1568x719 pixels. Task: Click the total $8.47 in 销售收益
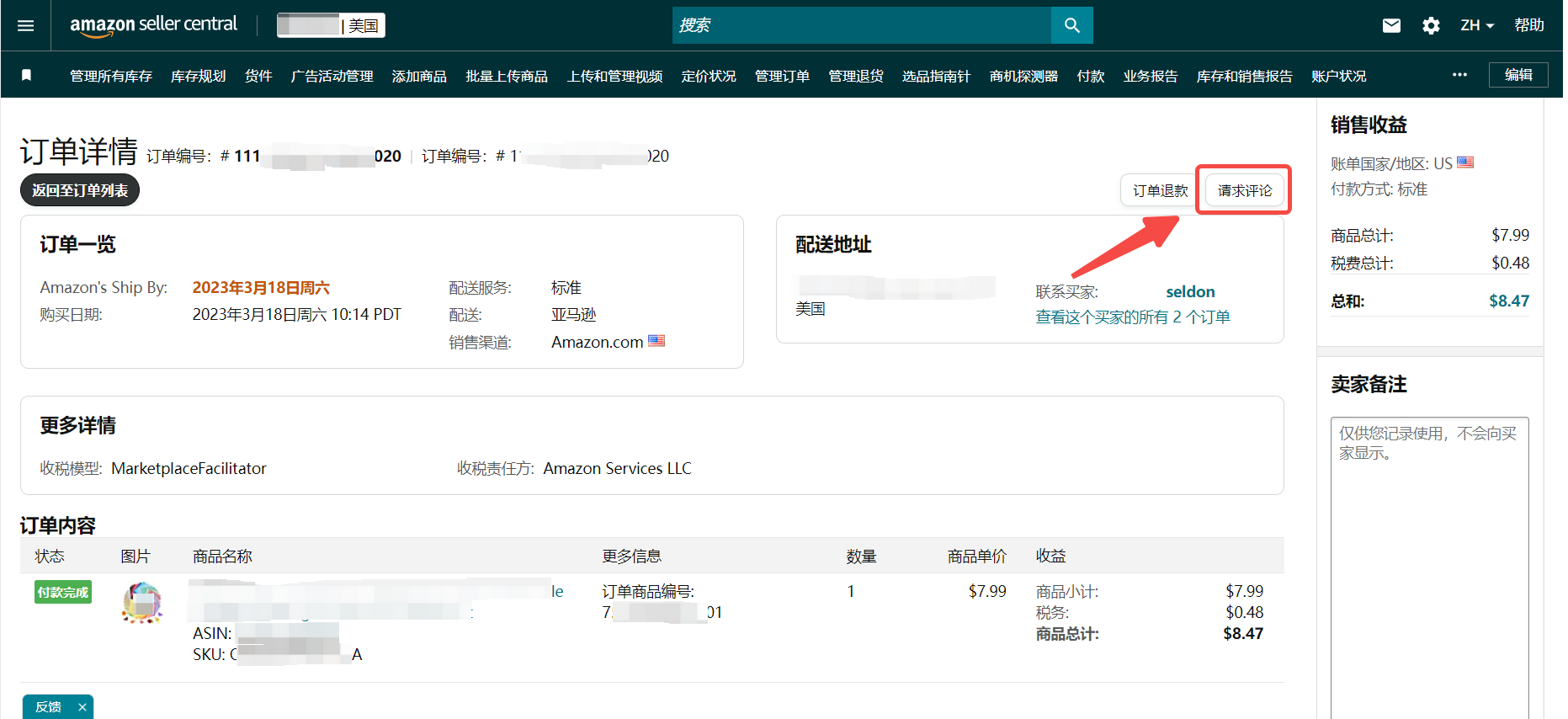click(1508, 301)
